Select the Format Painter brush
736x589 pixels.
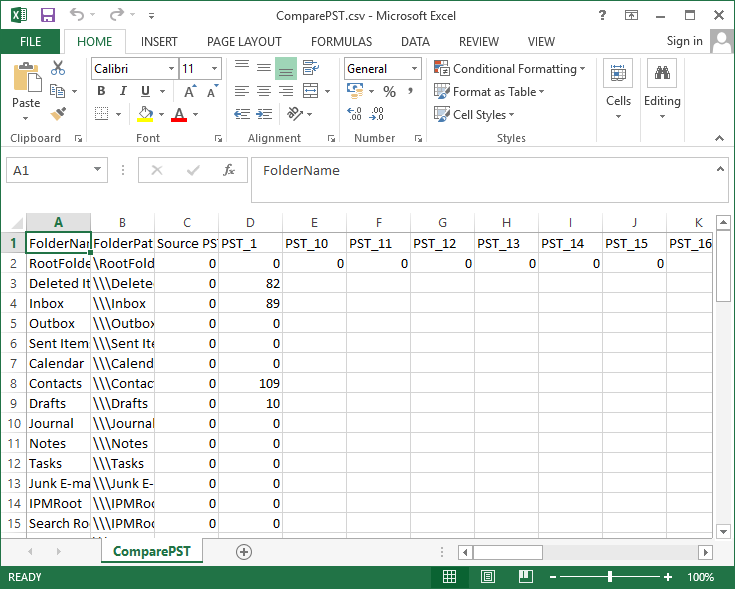coord(58,113)
